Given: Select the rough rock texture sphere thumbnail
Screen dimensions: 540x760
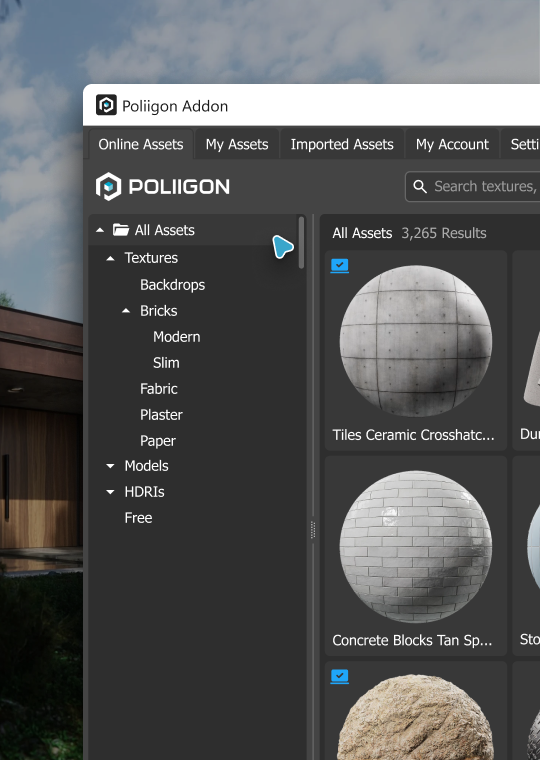Looking at the screenshot, I should tap(416, 717).
